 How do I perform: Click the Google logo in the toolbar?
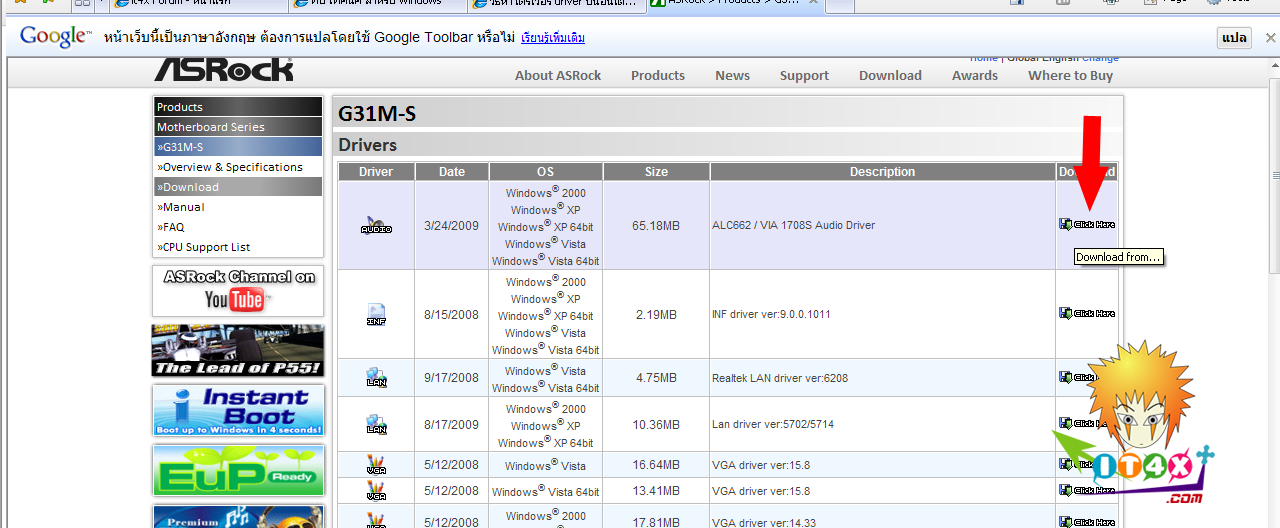point(55,37)
